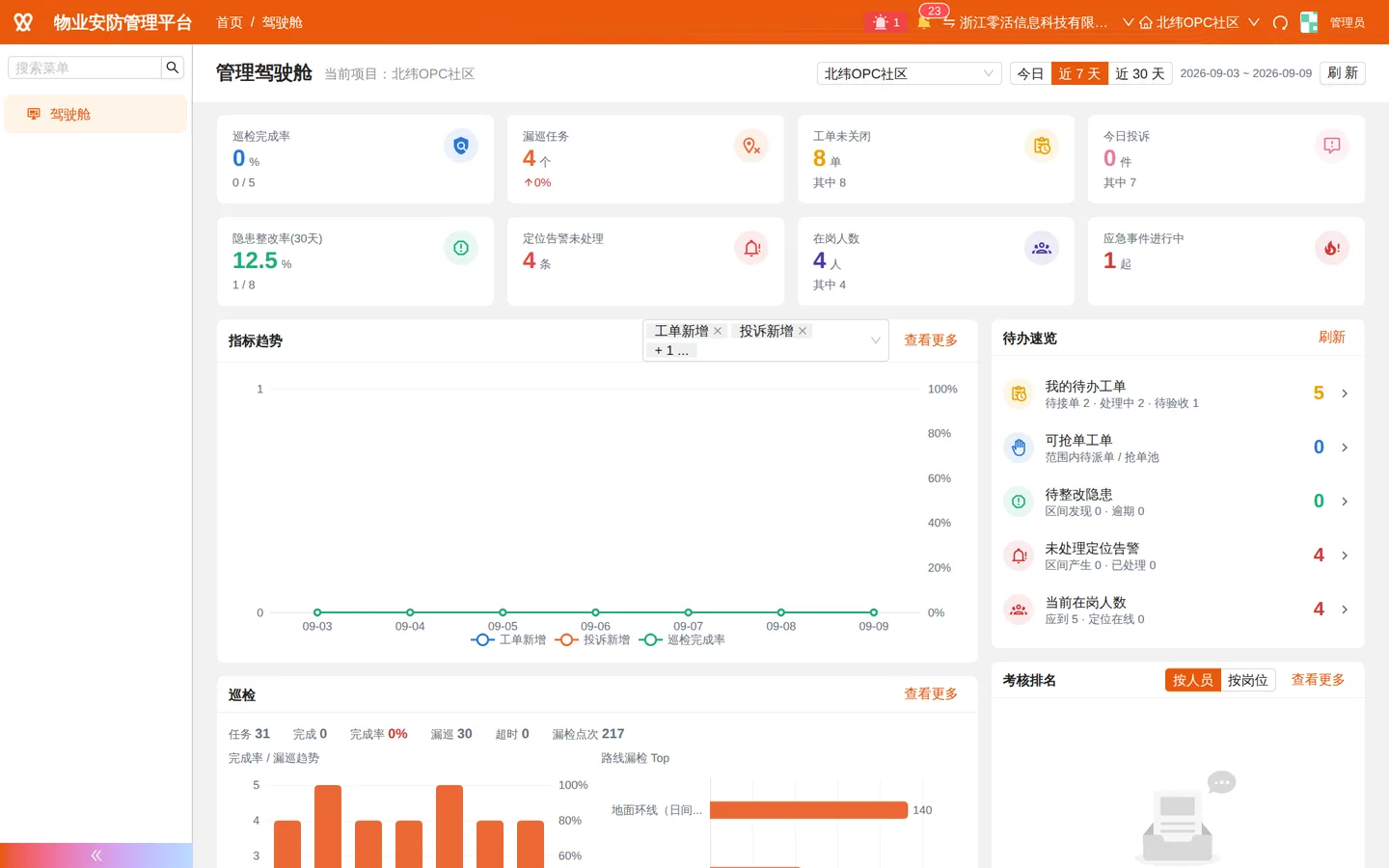This screenshot has width=1389, height=868.
Task: Click the 在岗人数 people icon
Action: point(1042,248)
